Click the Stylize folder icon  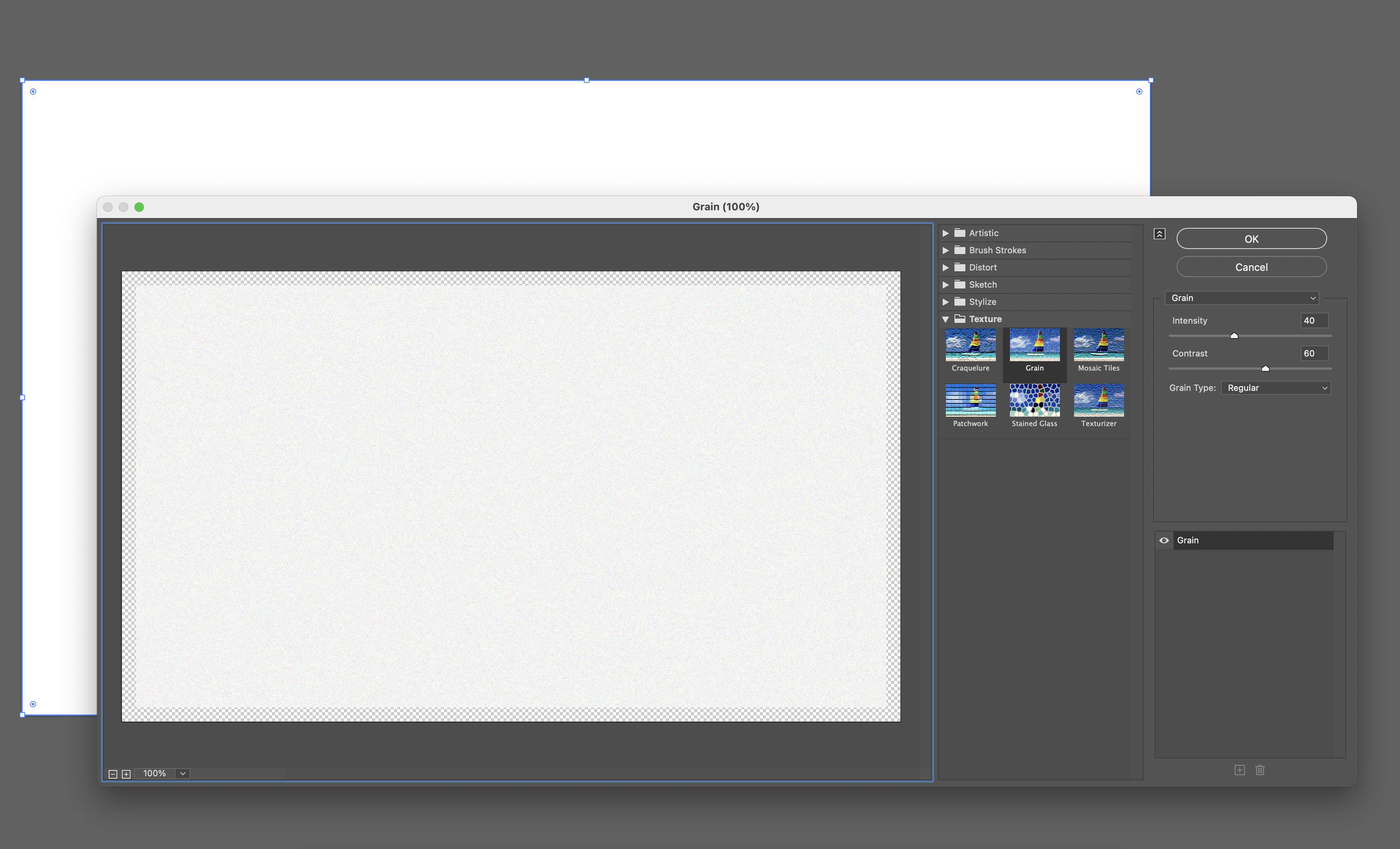tap(960, 301)
